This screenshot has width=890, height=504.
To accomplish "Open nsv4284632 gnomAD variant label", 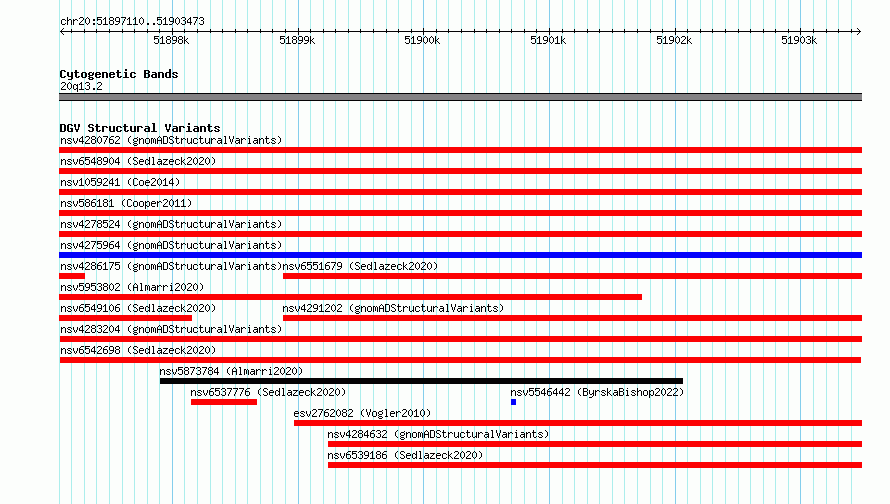I will 438,434.
